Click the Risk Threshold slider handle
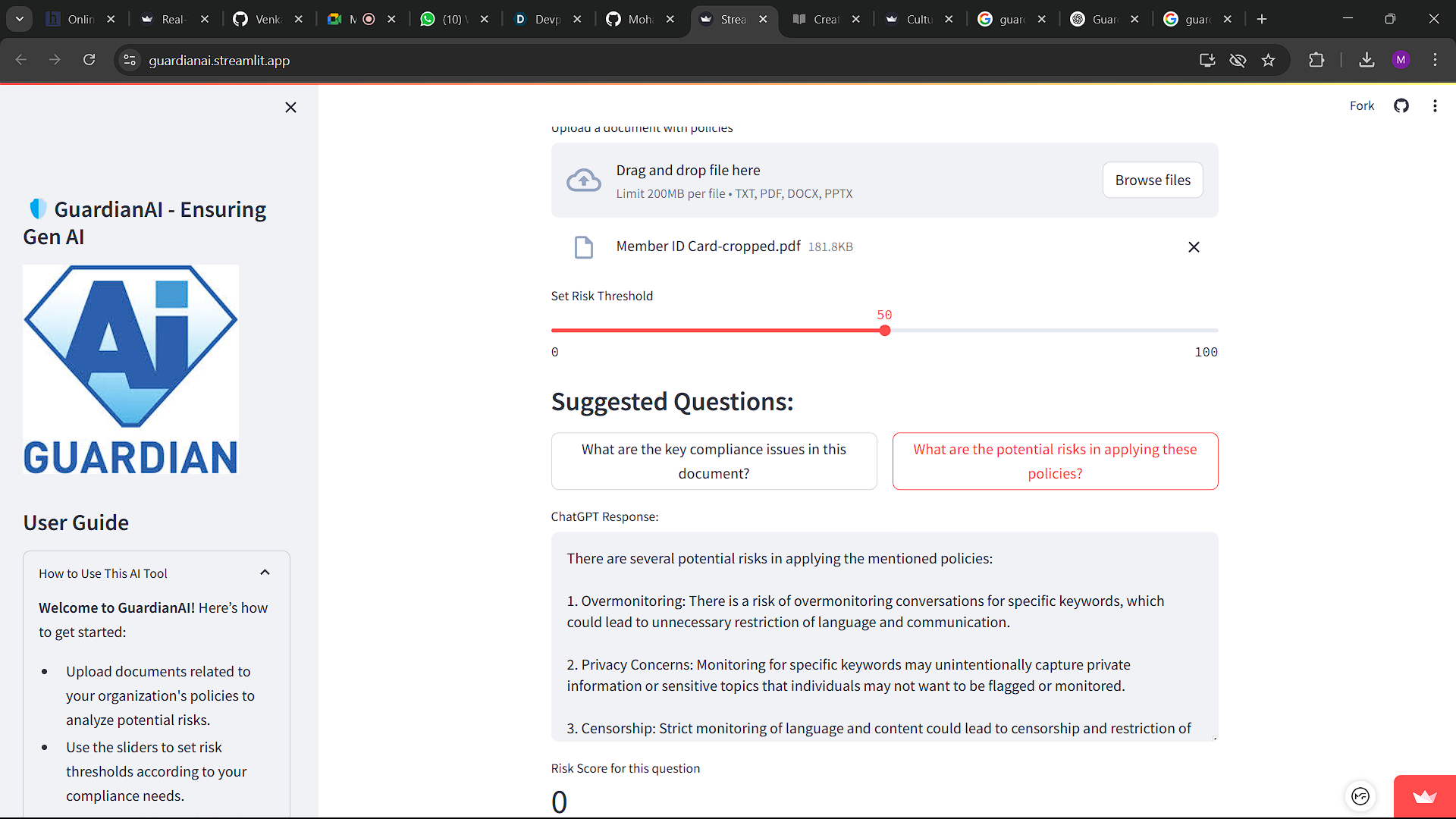The height and width of the screenshot is (819, 1456). pyautogui.click(x=884, y=331)
